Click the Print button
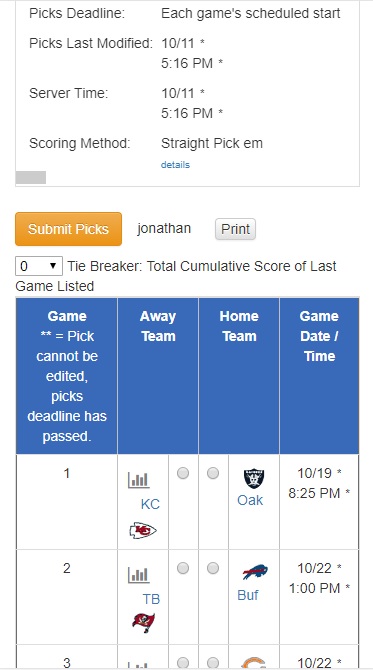Viewport: 373px width, 670px height. pos(235,229)
